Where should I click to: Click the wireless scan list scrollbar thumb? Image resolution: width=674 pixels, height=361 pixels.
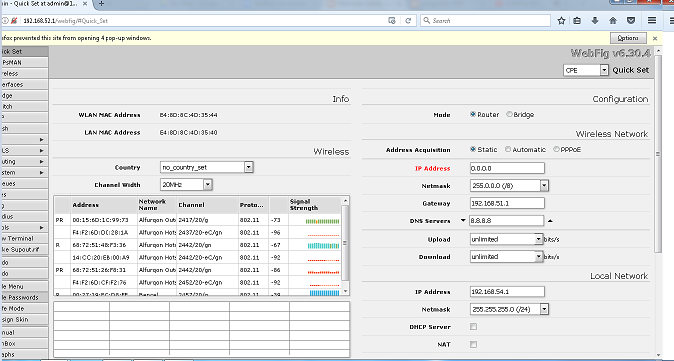coord(345,243)
